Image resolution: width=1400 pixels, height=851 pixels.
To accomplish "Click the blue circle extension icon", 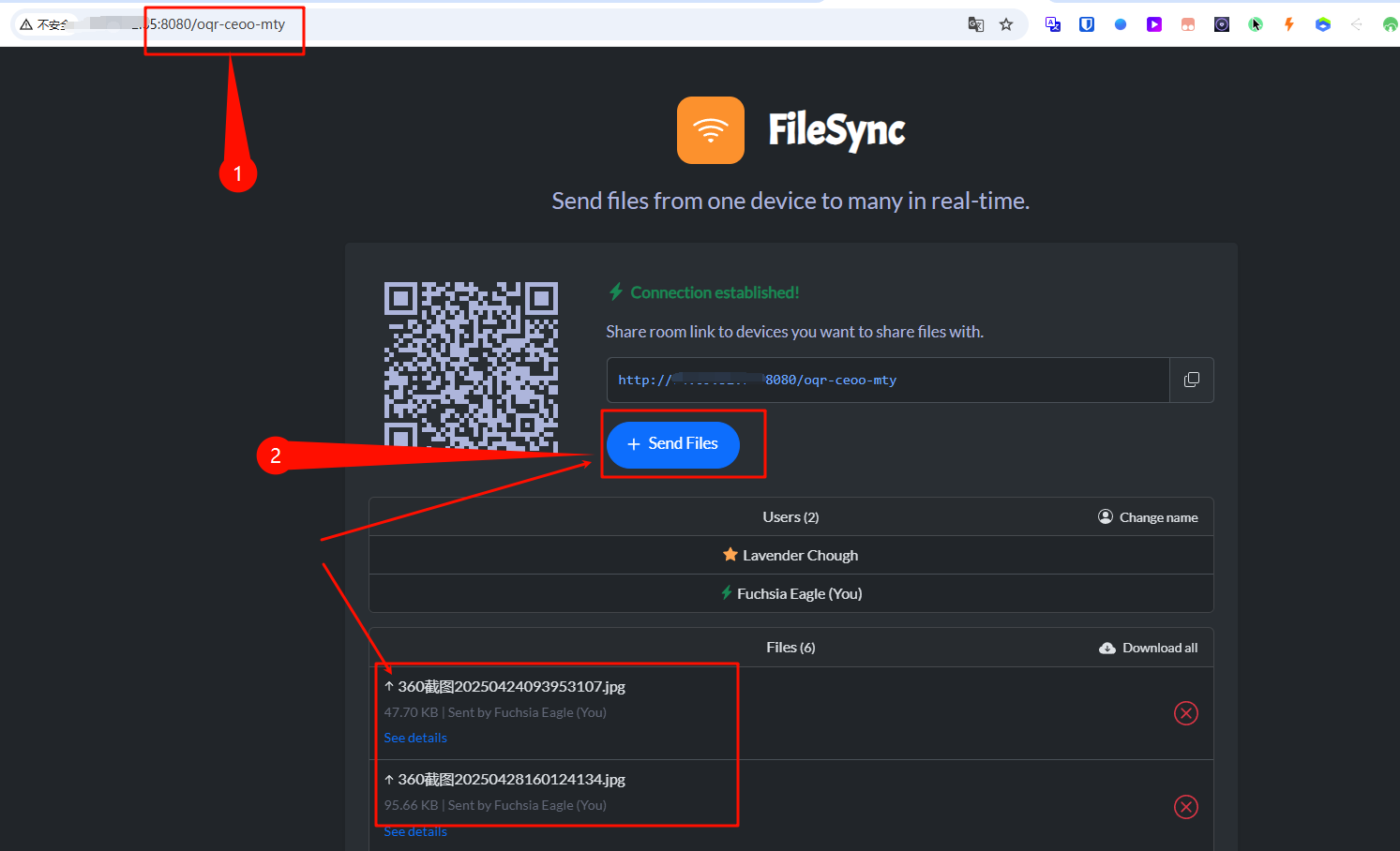I will coord(1121,24).
